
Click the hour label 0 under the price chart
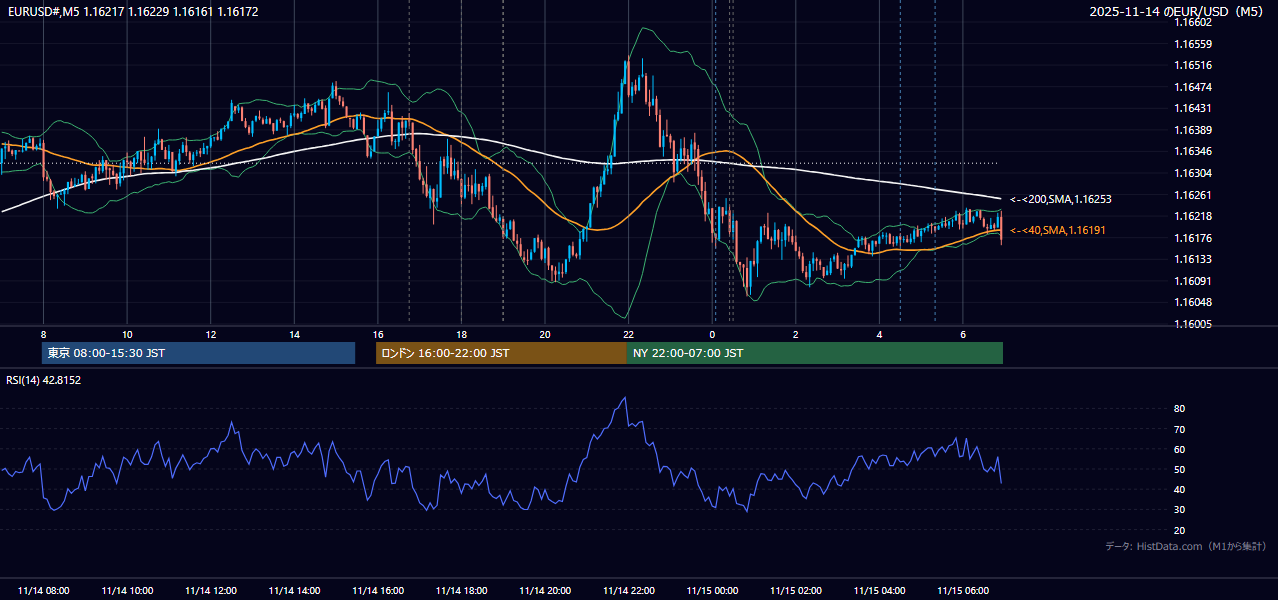712,334
